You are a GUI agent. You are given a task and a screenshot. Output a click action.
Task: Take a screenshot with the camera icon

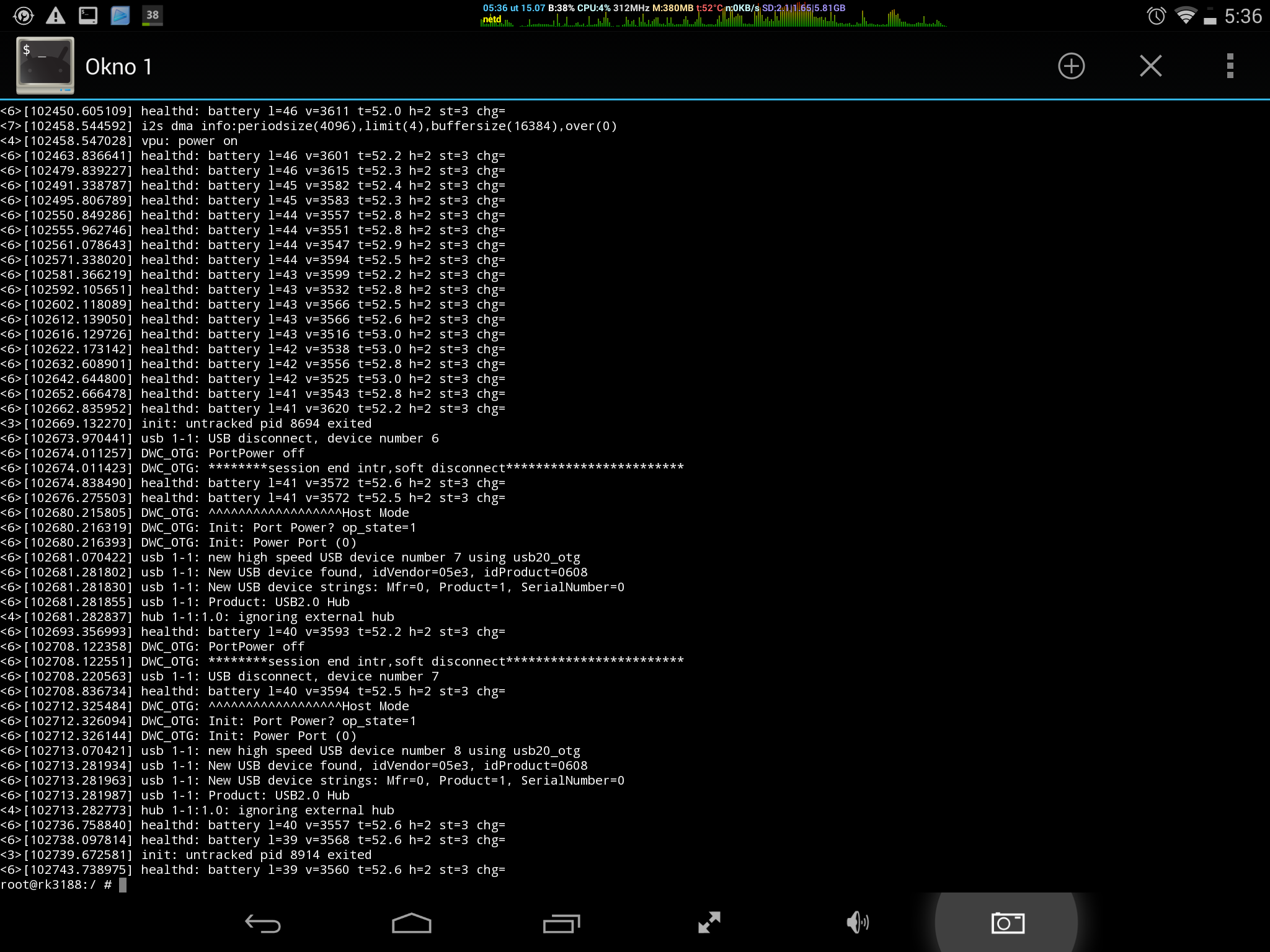1008,923
